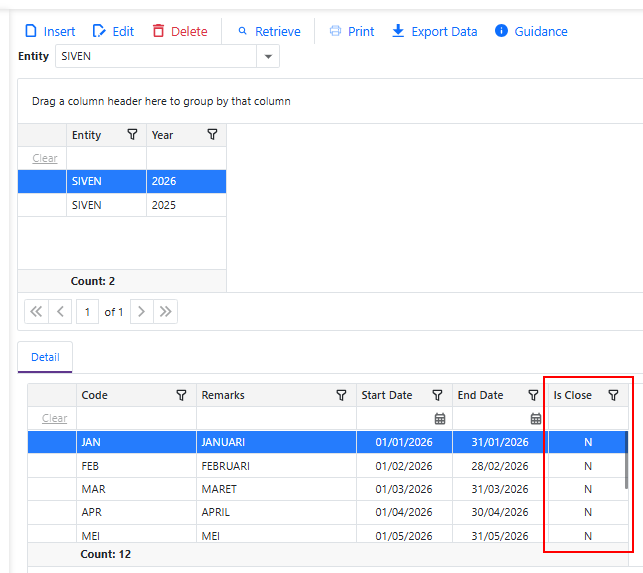Open filter icon on Is Close column
Viewport: 643px width, 573px height.
pyautogui.click(x=613, y=395)
